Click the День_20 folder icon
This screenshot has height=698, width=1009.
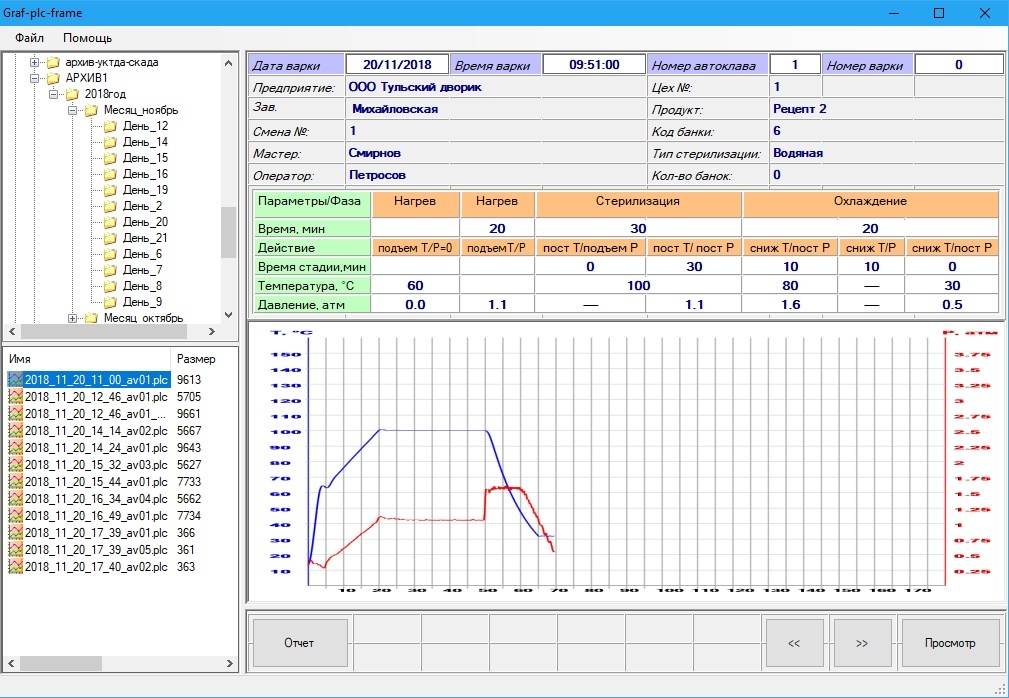(110, 222)
